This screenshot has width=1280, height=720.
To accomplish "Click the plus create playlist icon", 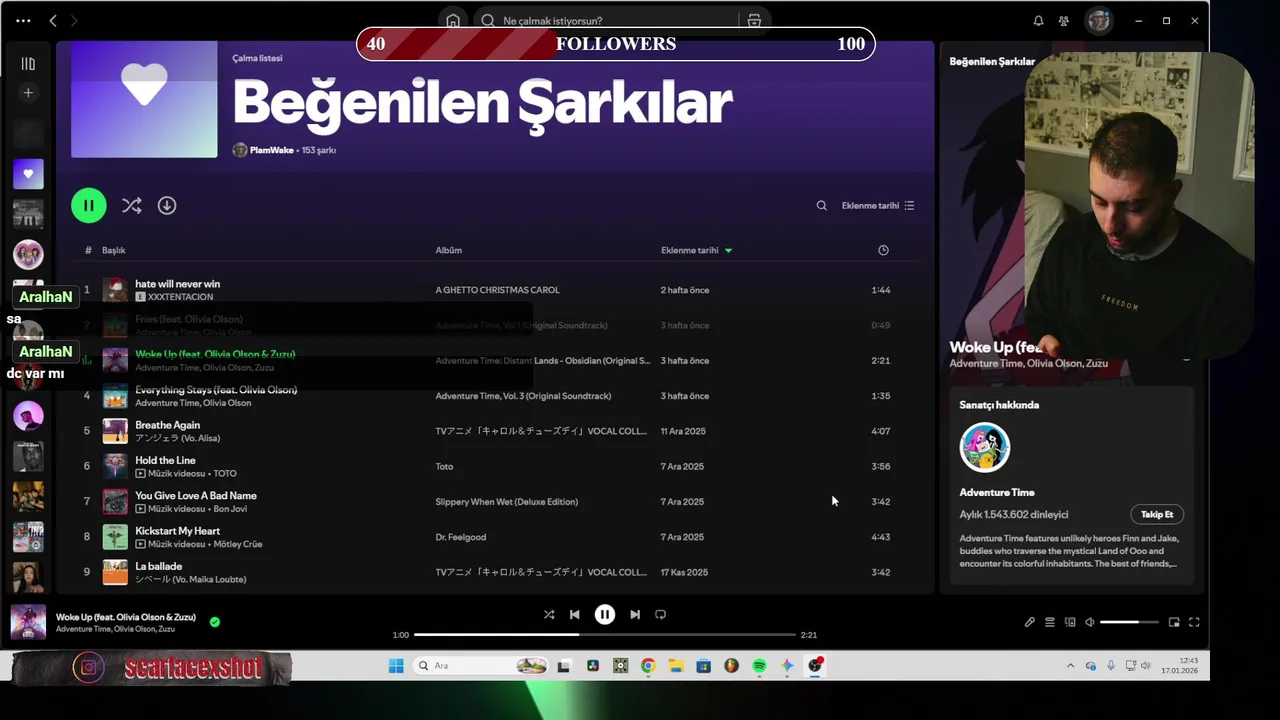I will pyautogui.click(x=28, y=93).
